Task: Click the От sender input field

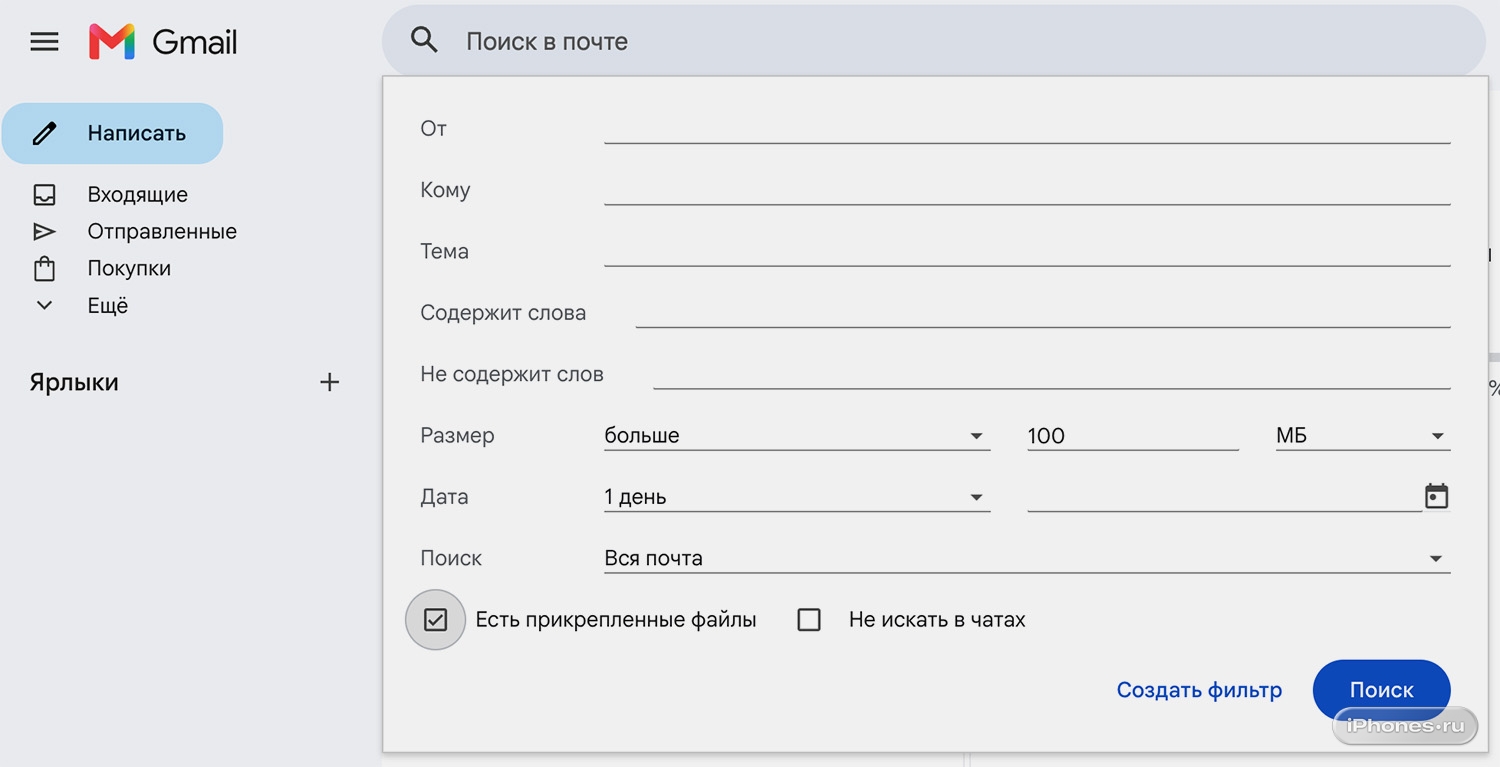Action: (1027, 129)
